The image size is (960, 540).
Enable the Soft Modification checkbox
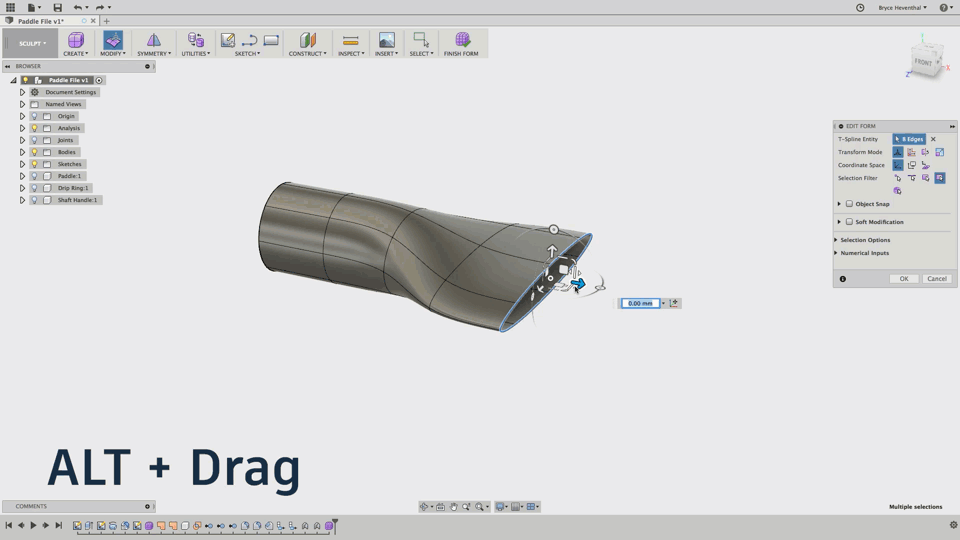849,222
